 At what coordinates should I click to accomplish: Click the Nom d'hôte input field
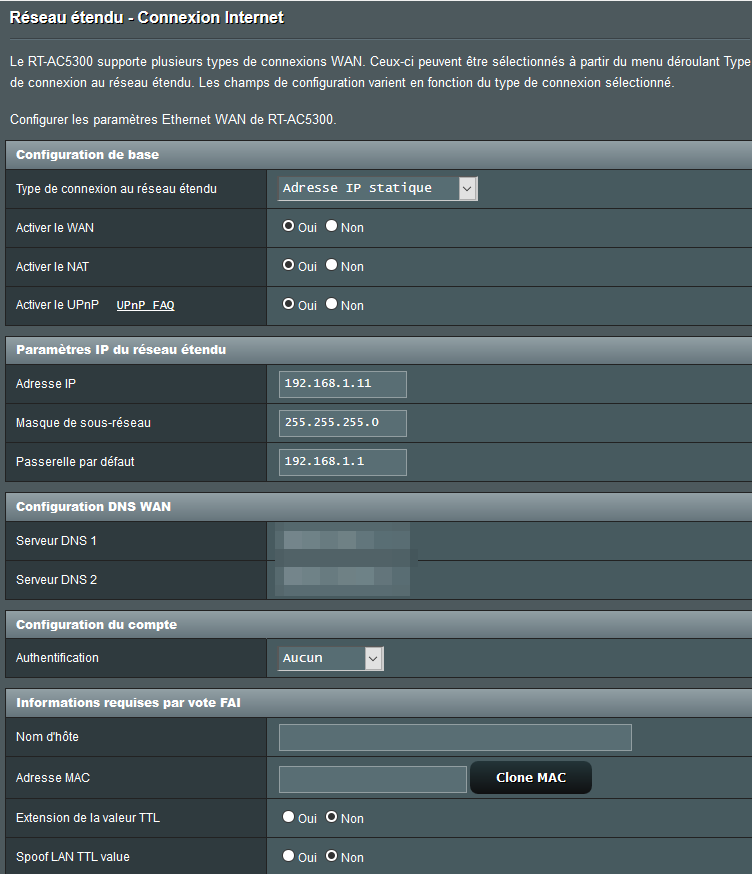pyautogui.click(x=455, y=737)
